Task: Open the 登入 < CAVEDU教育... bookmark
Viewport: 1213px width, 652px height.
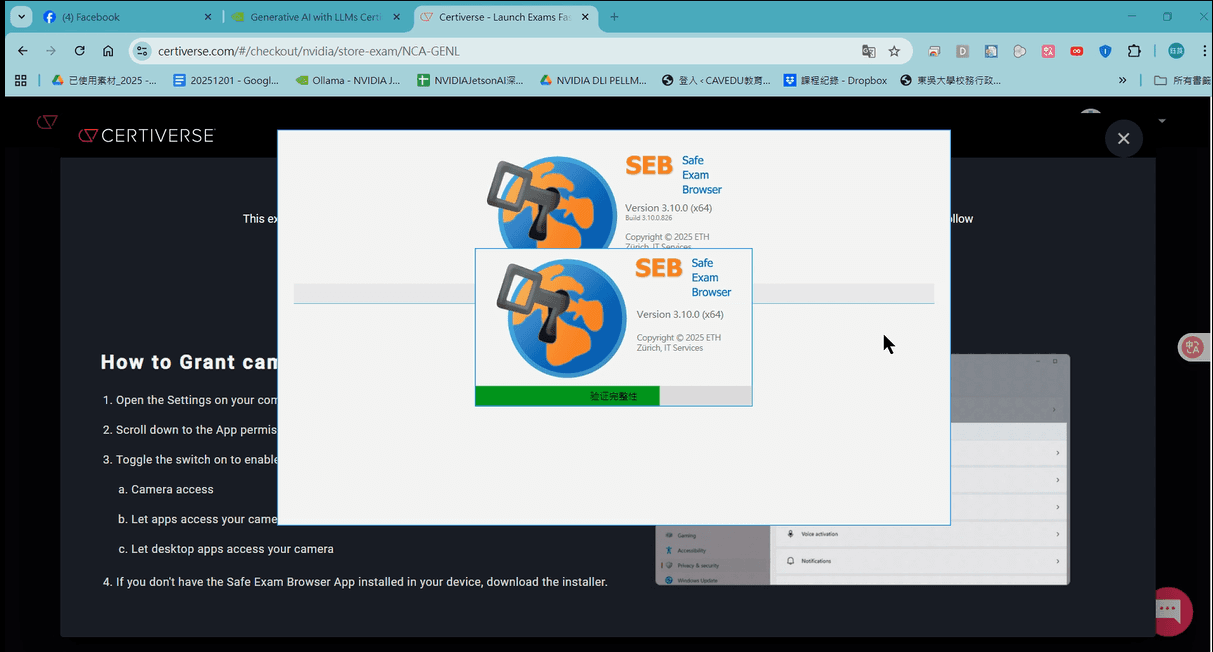Action: pos(716,80)
